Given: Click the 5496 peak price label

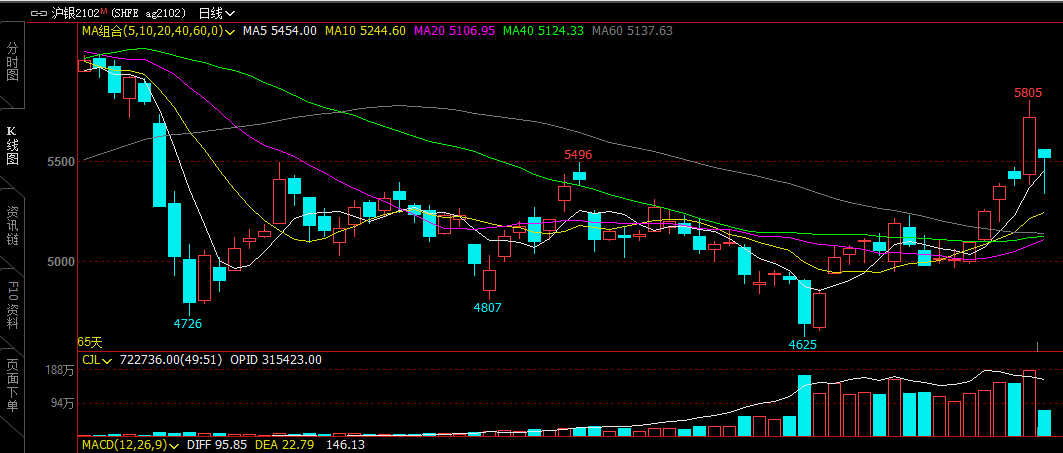Looking at the screenshot, I should tap(578, 155).
